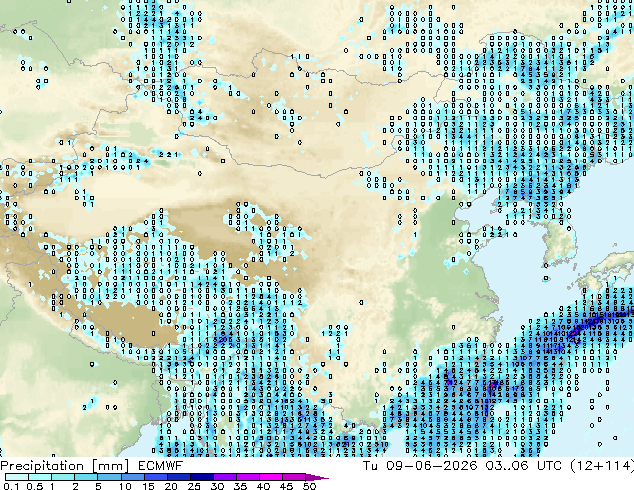Click the '[mm]' unit label
This screenshot has height=490, width=634.
[110, 466]
